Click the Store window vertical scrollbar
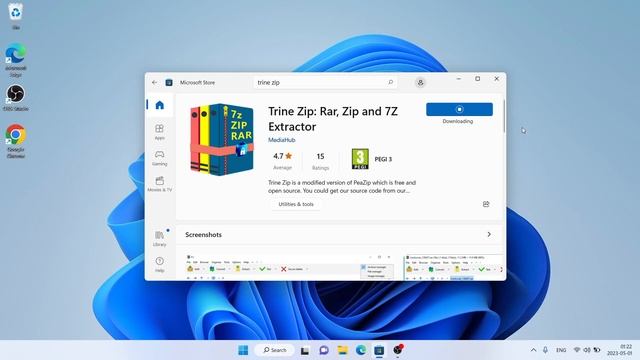 coord(504,117)
